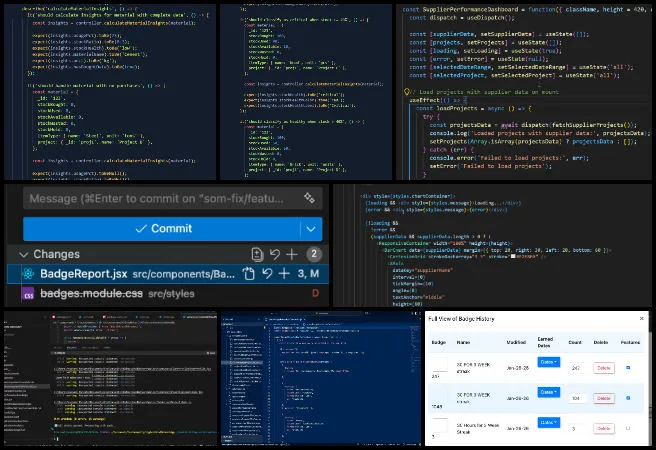Collapse the Changes section chevron
Screen dimensions: 656x450
click(x=24, y=254)
